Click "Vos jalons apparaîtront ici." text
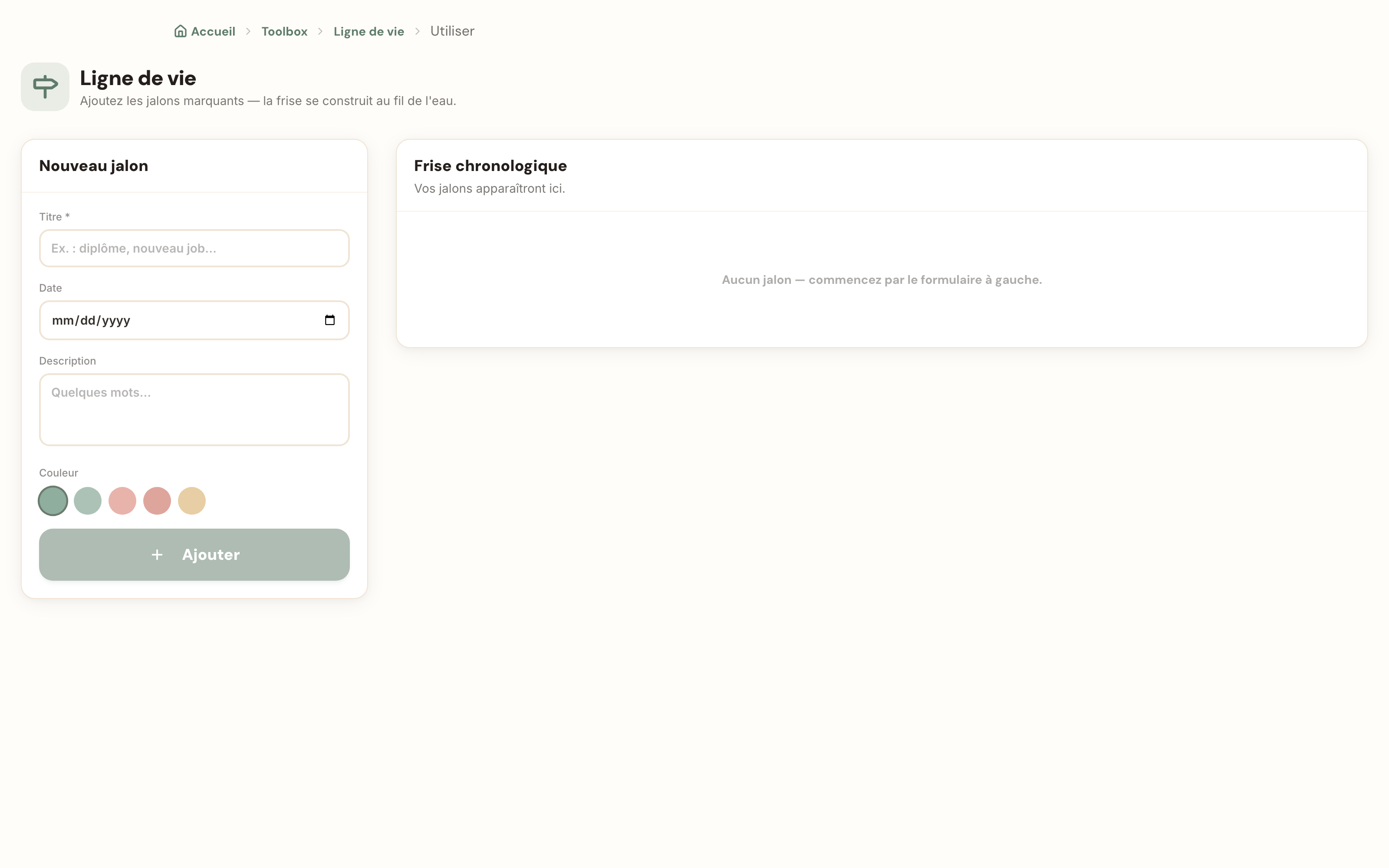 click(490, 188)
